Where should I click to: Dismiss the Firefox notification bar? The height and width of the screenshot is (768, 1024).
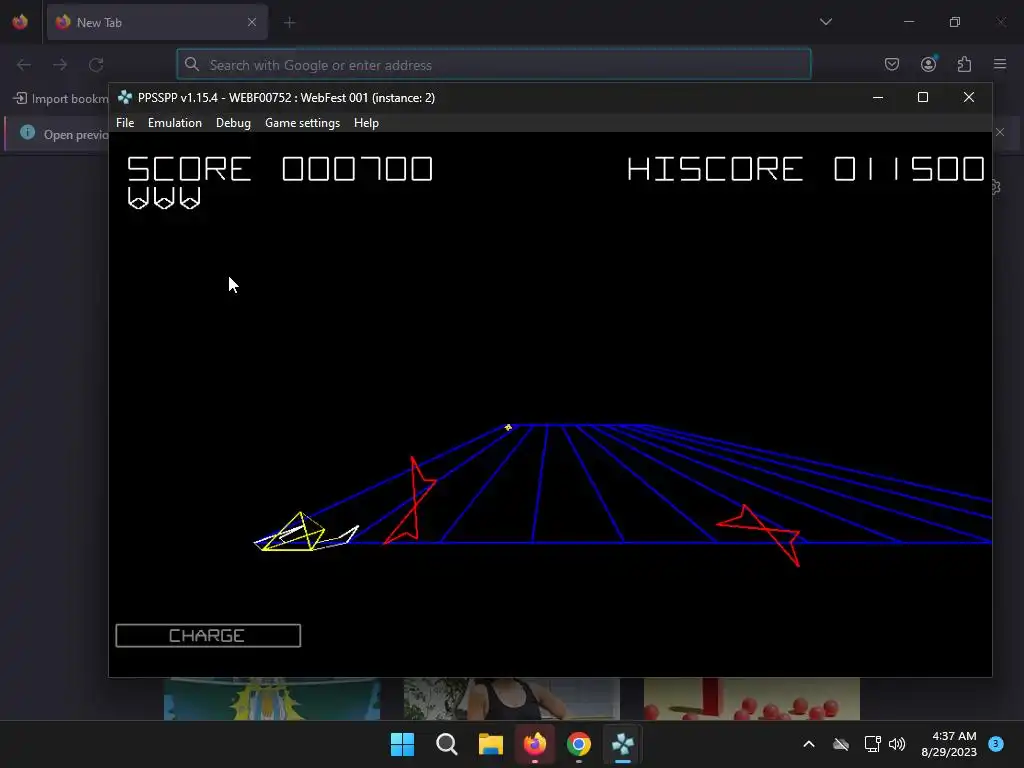[x=1000, y=133]
